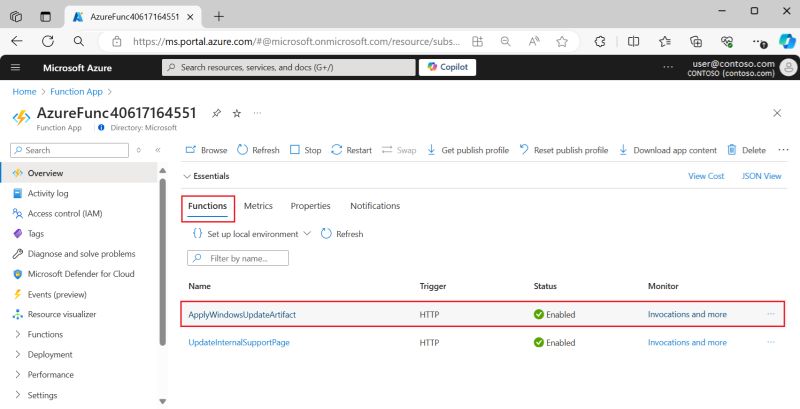Open Microsoft Defender for Cloud

click(79, 274)
